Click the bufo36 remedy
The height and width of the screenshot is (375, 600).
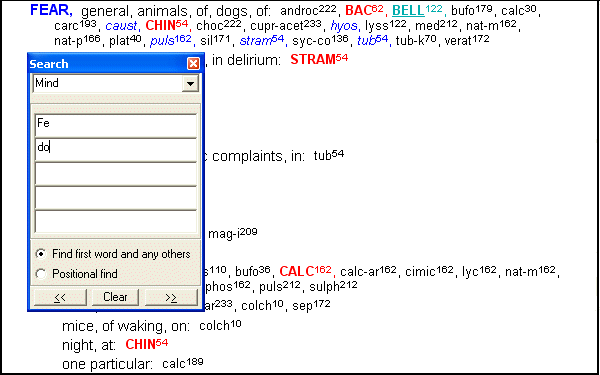[x=253, y=271]
